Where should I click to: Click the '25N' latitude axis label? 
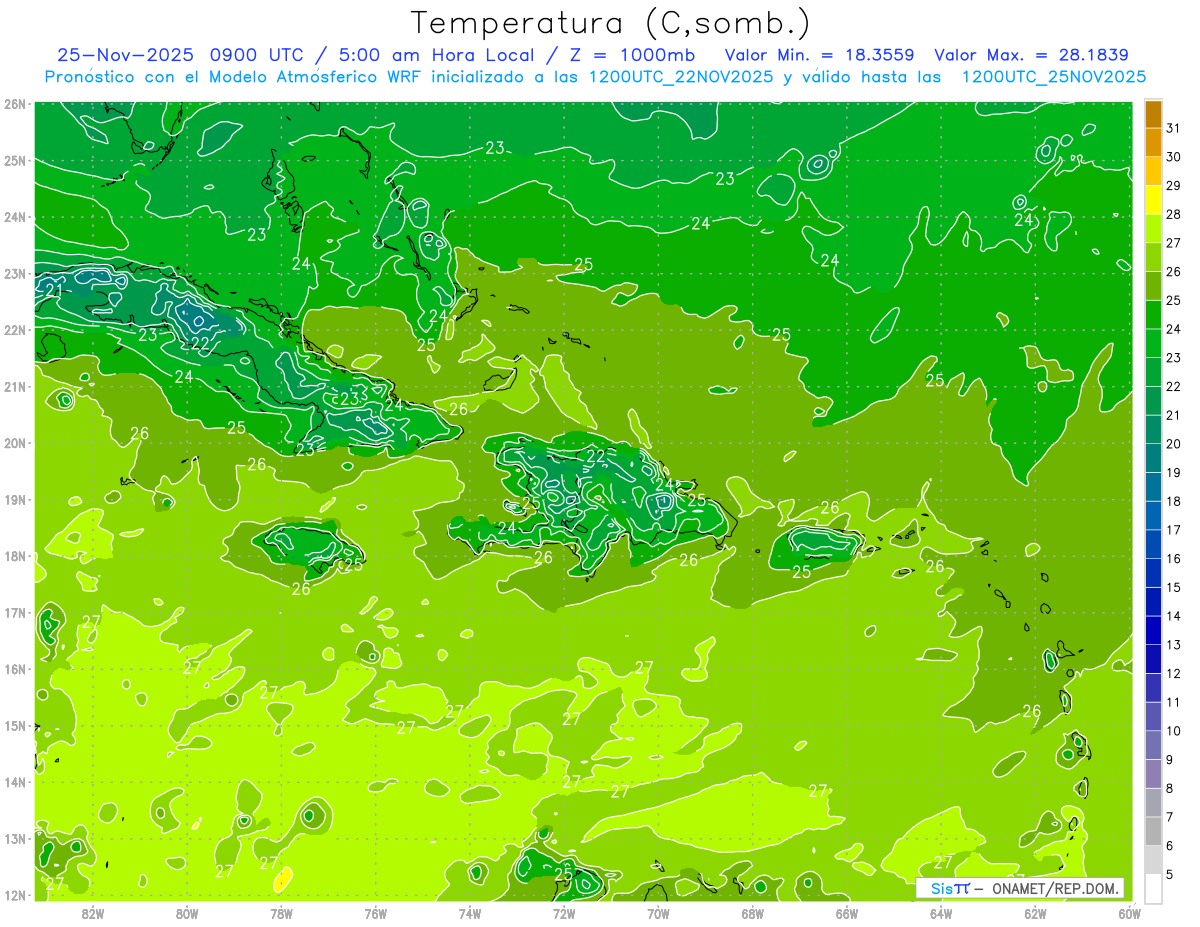(16, 160)
